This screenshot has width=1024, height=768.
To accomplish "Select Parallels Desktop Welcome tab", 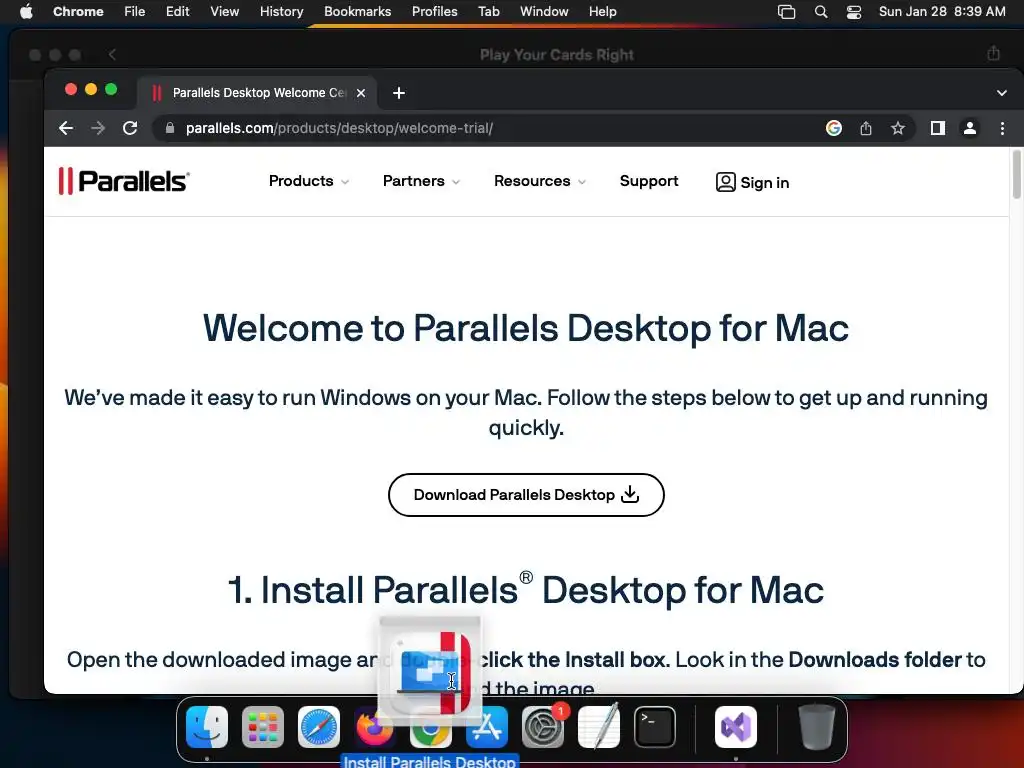I will point(258,93).
